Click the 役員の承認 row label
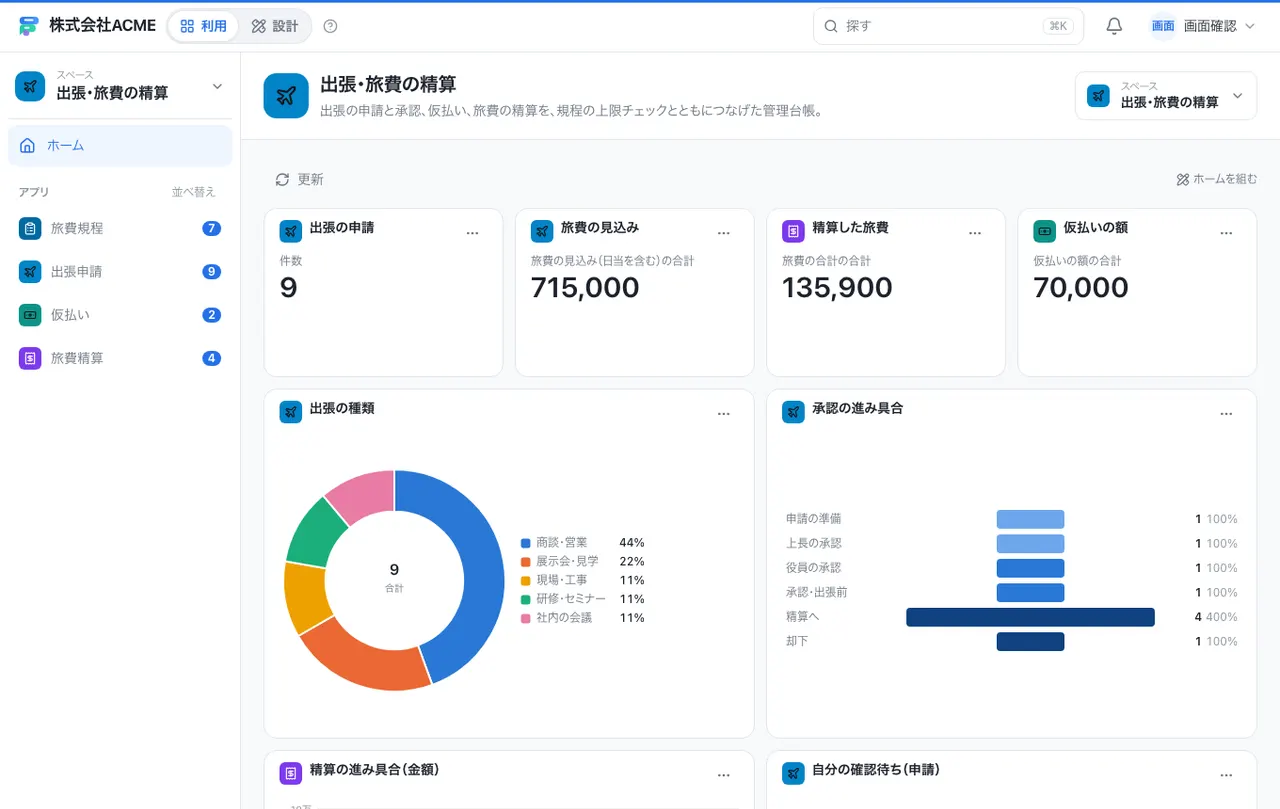The width and height of the screenshot is (1280, 809). pos(814,568)
